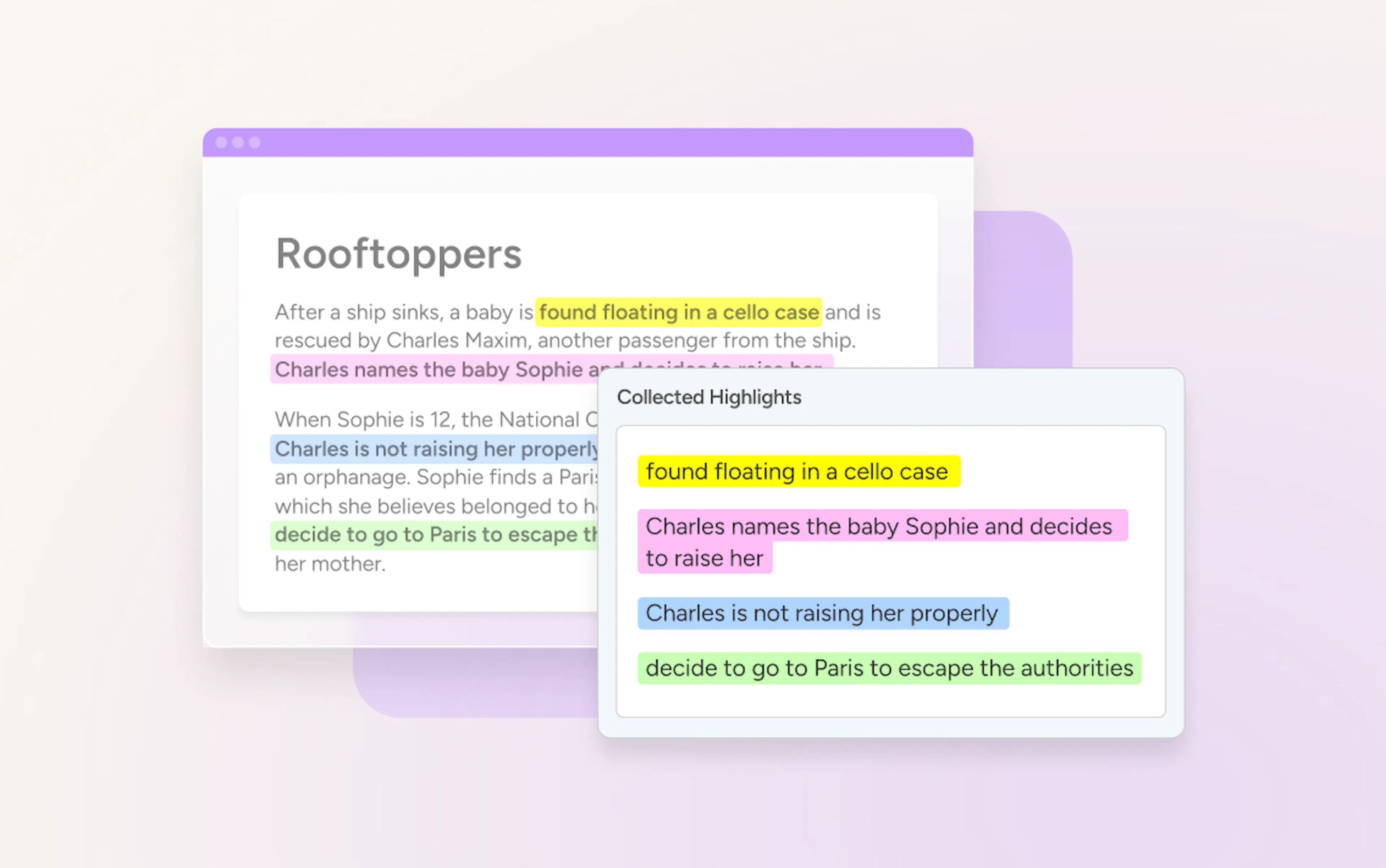
Task: Click 'an orphanage. Sophie finds' line
Action: click(436, 477)
